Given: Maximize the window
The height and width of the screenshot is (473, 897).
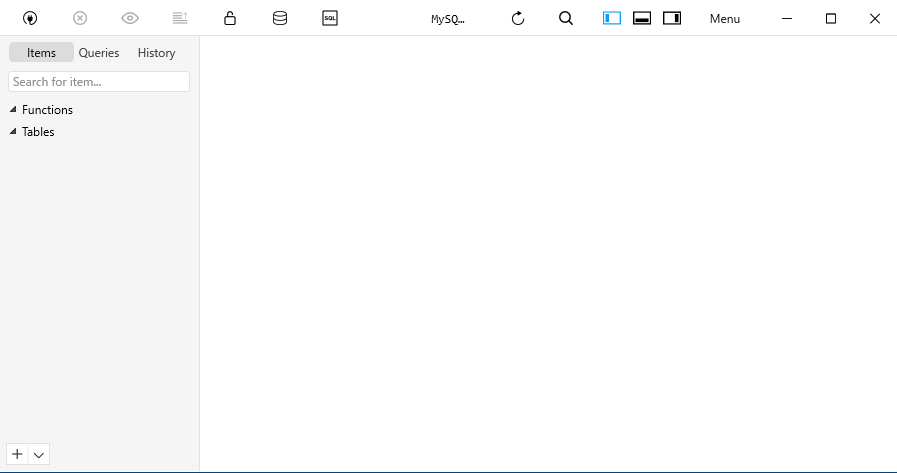Looking at the screenshot, I should tap(831, 18).
